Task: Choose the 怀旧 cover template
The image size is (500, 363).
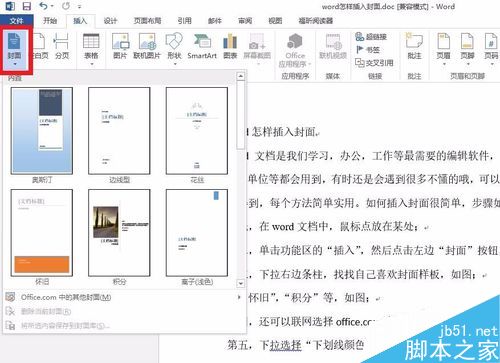Action: click(42, 233)
